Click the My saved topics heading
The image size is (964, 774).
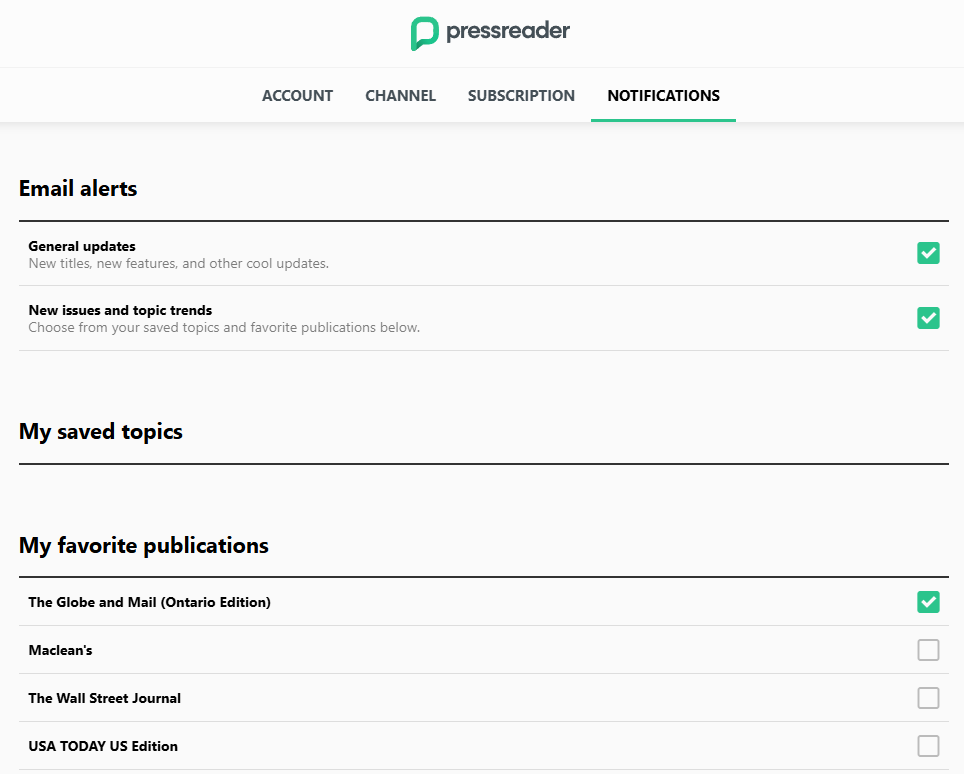tap(100, 432)
